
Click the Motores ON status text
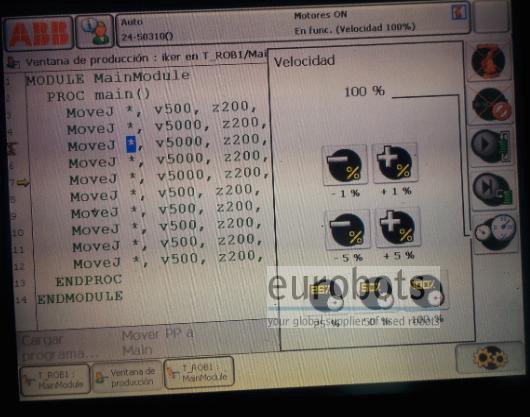click(320, 15)
